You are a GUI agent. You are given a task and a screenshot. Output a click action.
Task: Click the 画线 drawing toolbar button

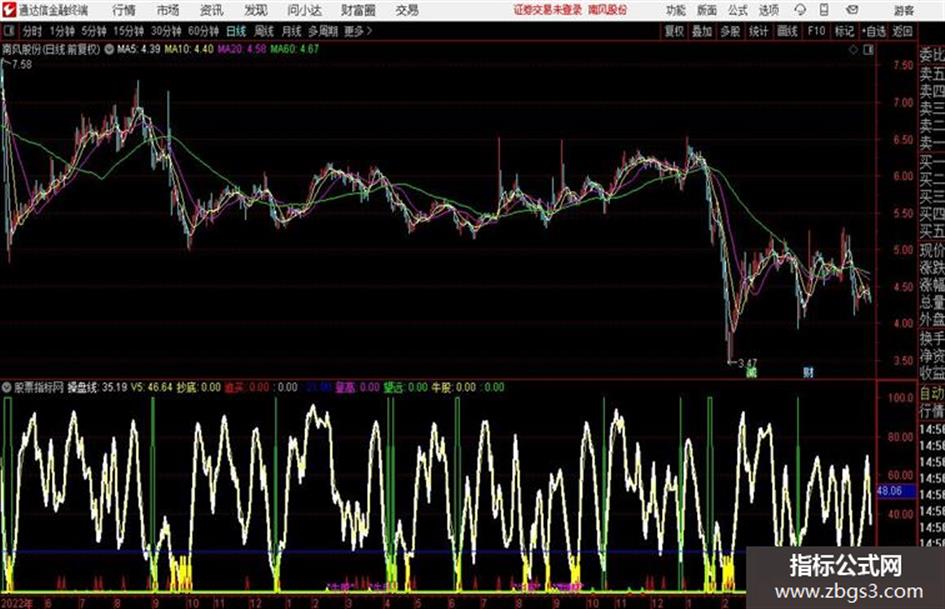(x=788, y=31)
